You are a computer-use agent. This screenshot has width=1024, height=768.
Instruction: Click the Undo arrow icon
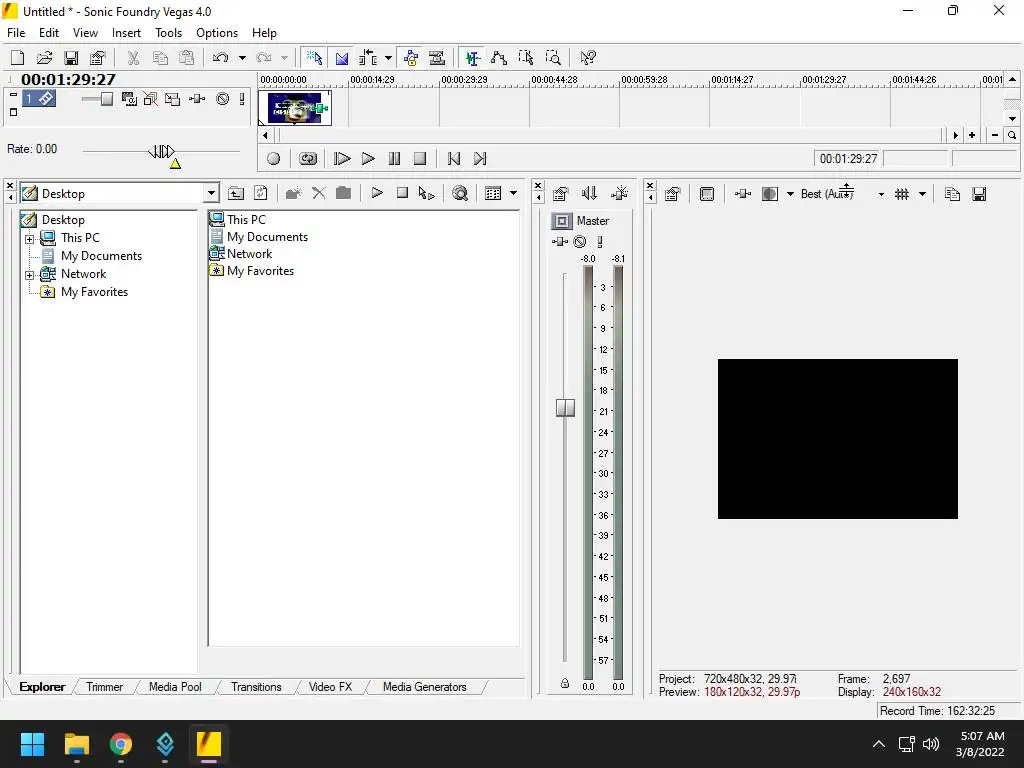point(220,58)
